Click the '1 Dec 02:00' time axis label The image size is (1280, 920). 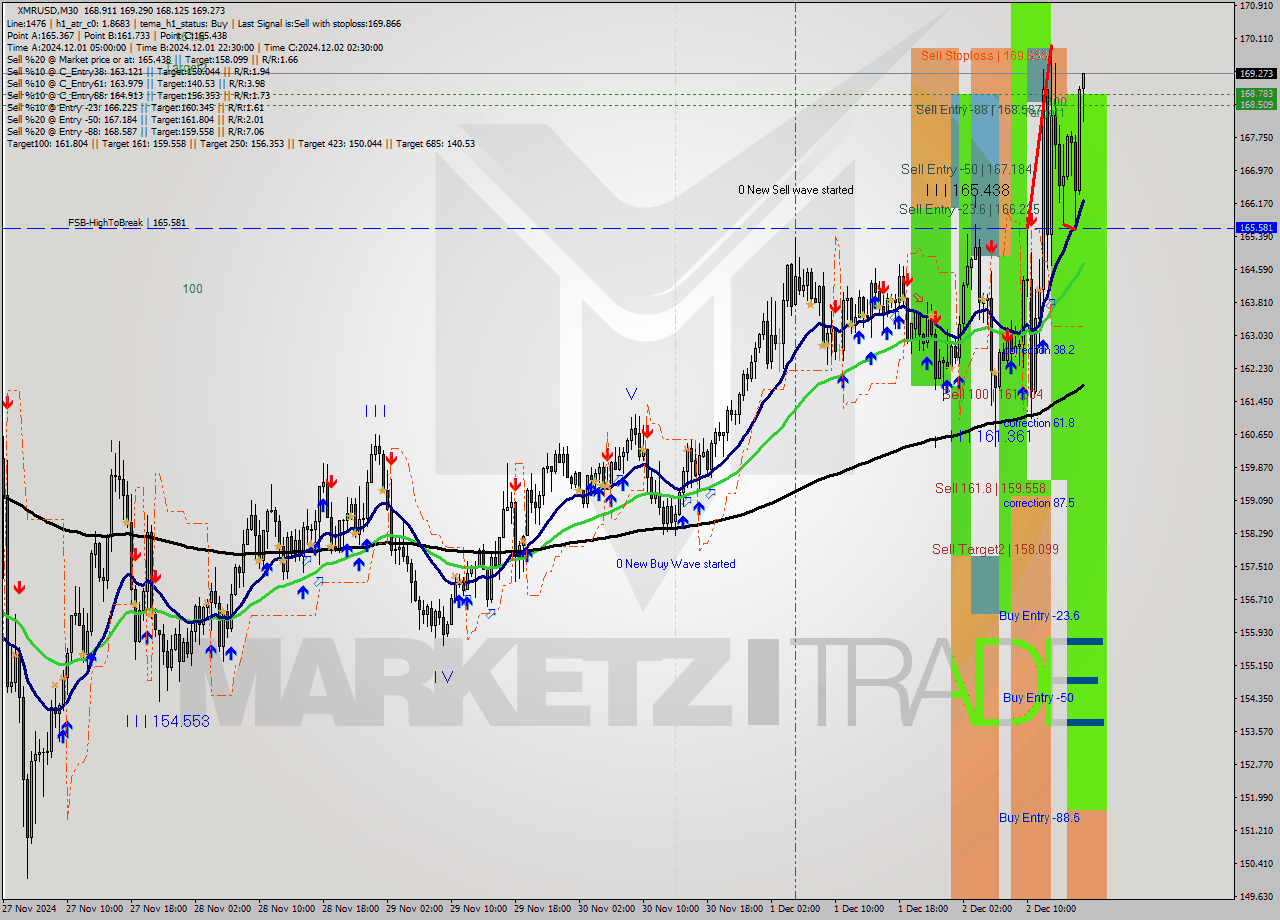pos(796,909)
